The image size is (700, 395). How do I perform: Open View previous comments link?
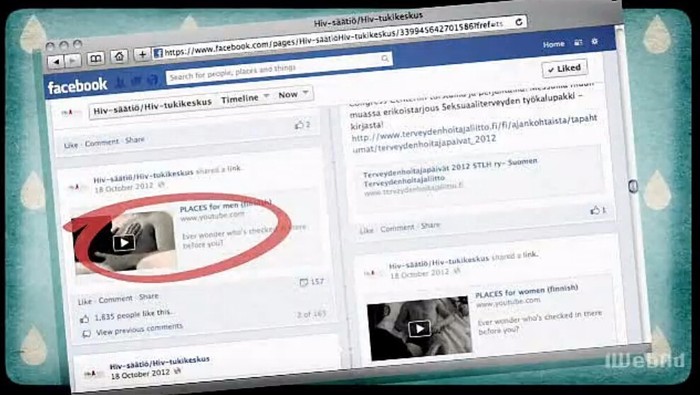click(x=139, y=329)
